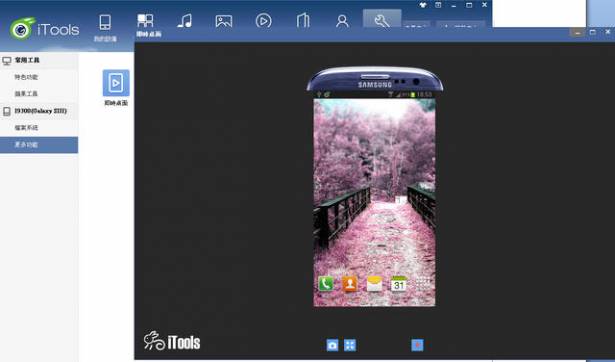The image size is (615, 362).
Task: Open the device tab with phone icon
Action: tap(105, 27)
